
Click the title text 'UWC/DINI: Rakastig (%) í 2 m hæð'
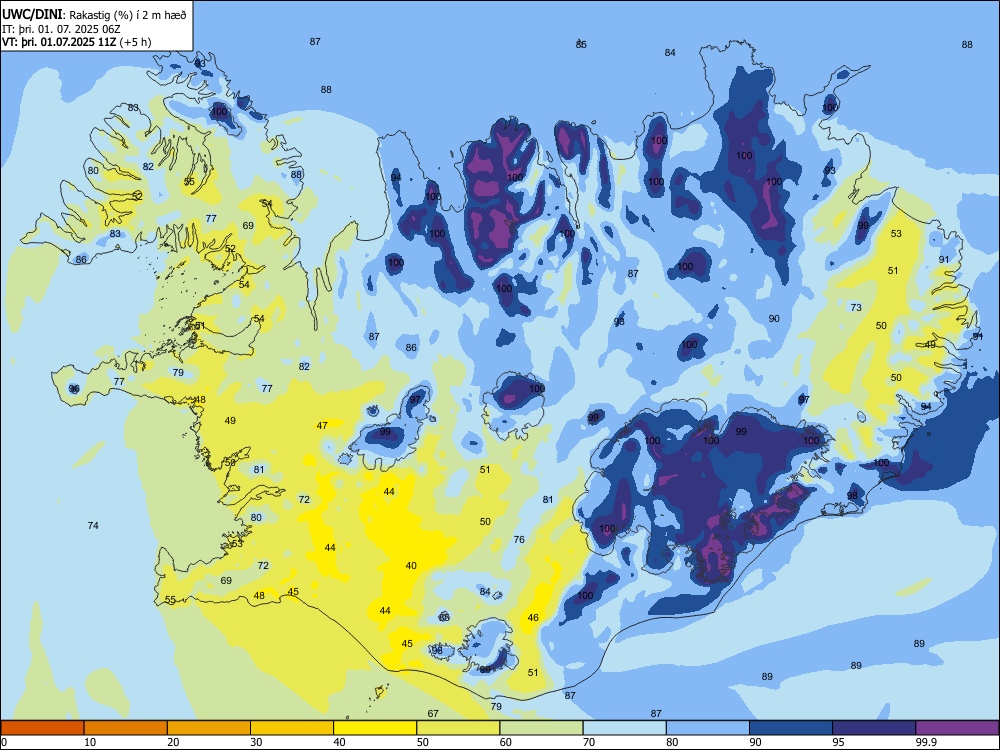tap(94, 15)
